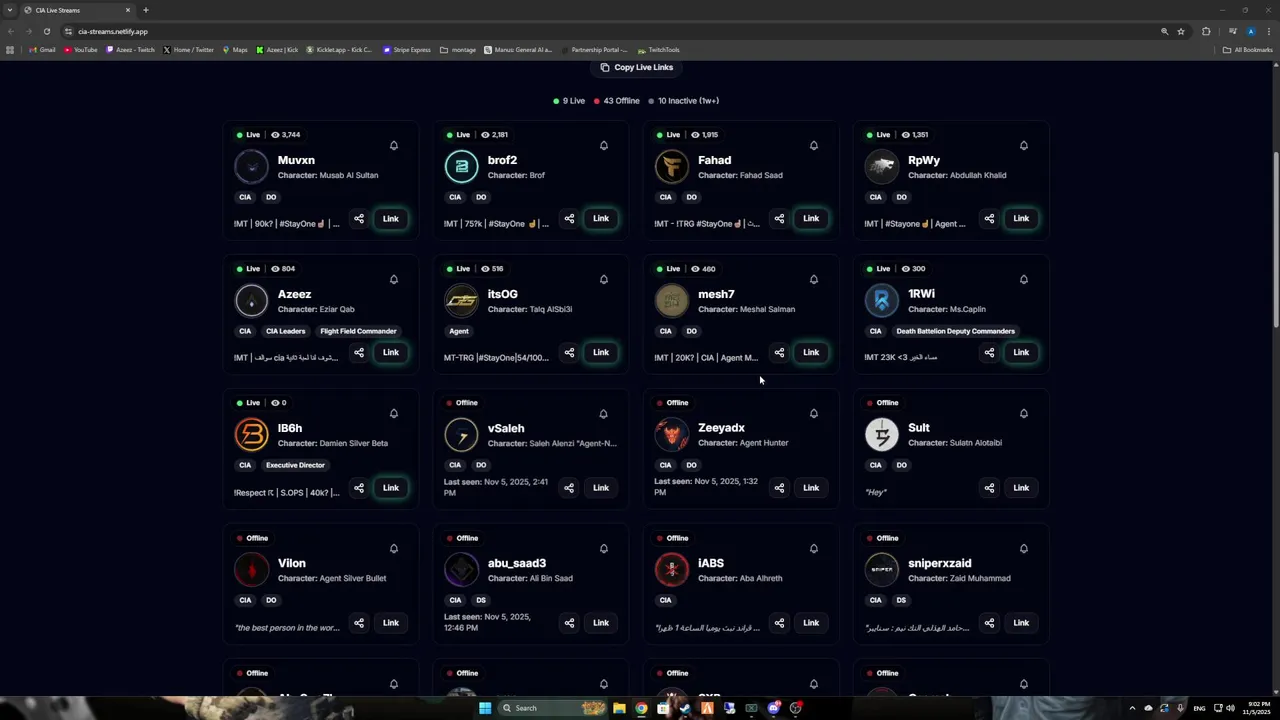
Task: Click abu_saad3 notification bell
Action: click(x=604, y=549)
